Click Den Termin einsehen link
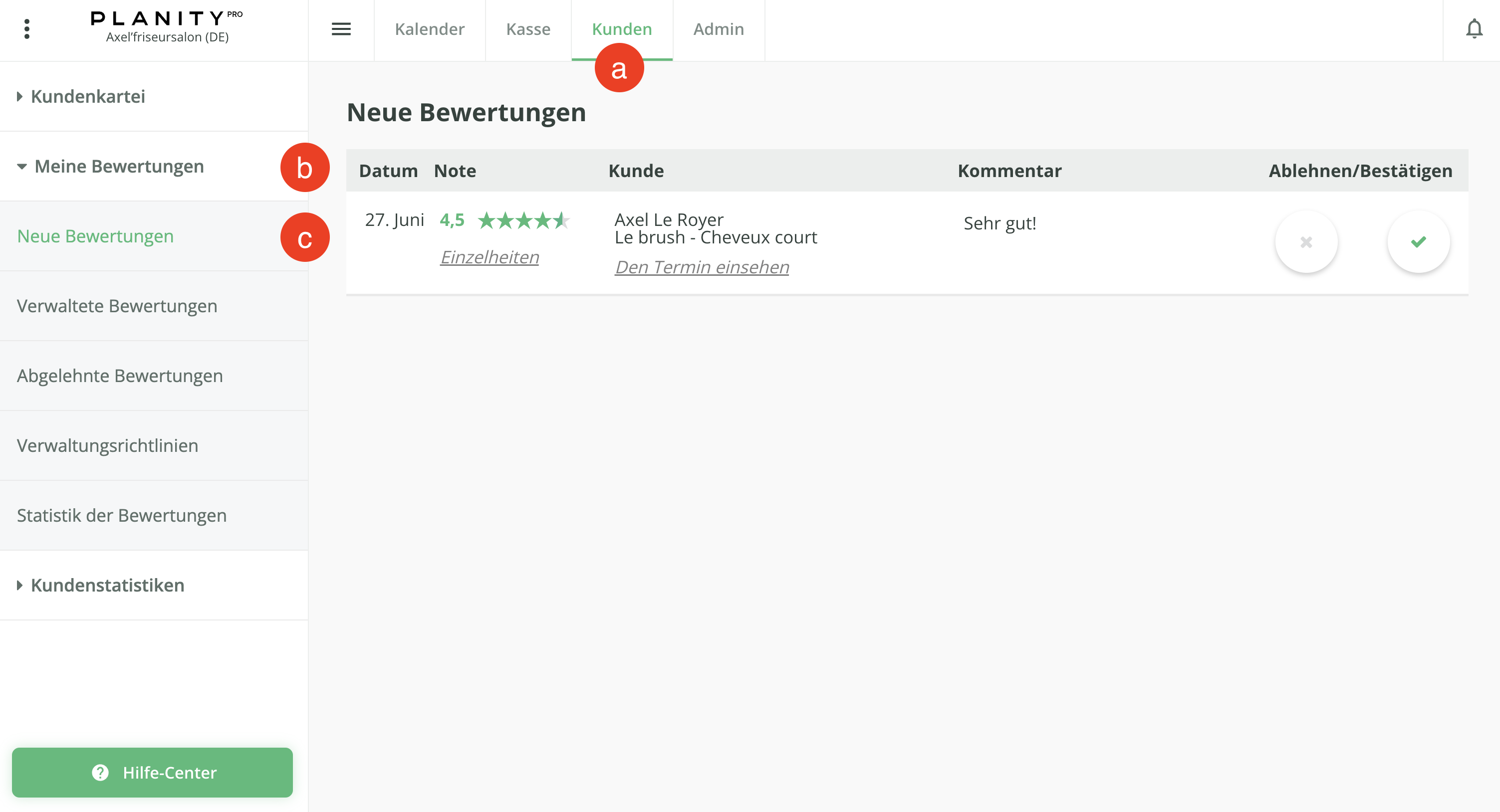Viewport: 1500px width, 812px height. pos(701,267)
